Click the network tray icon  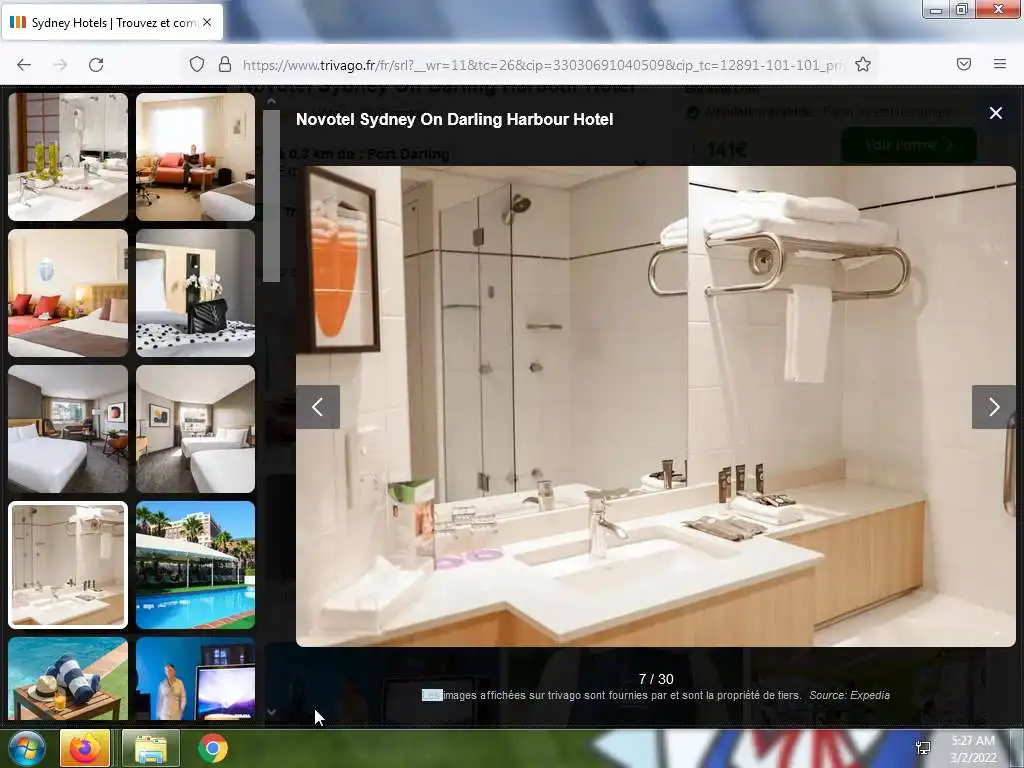tap(923, 748)
